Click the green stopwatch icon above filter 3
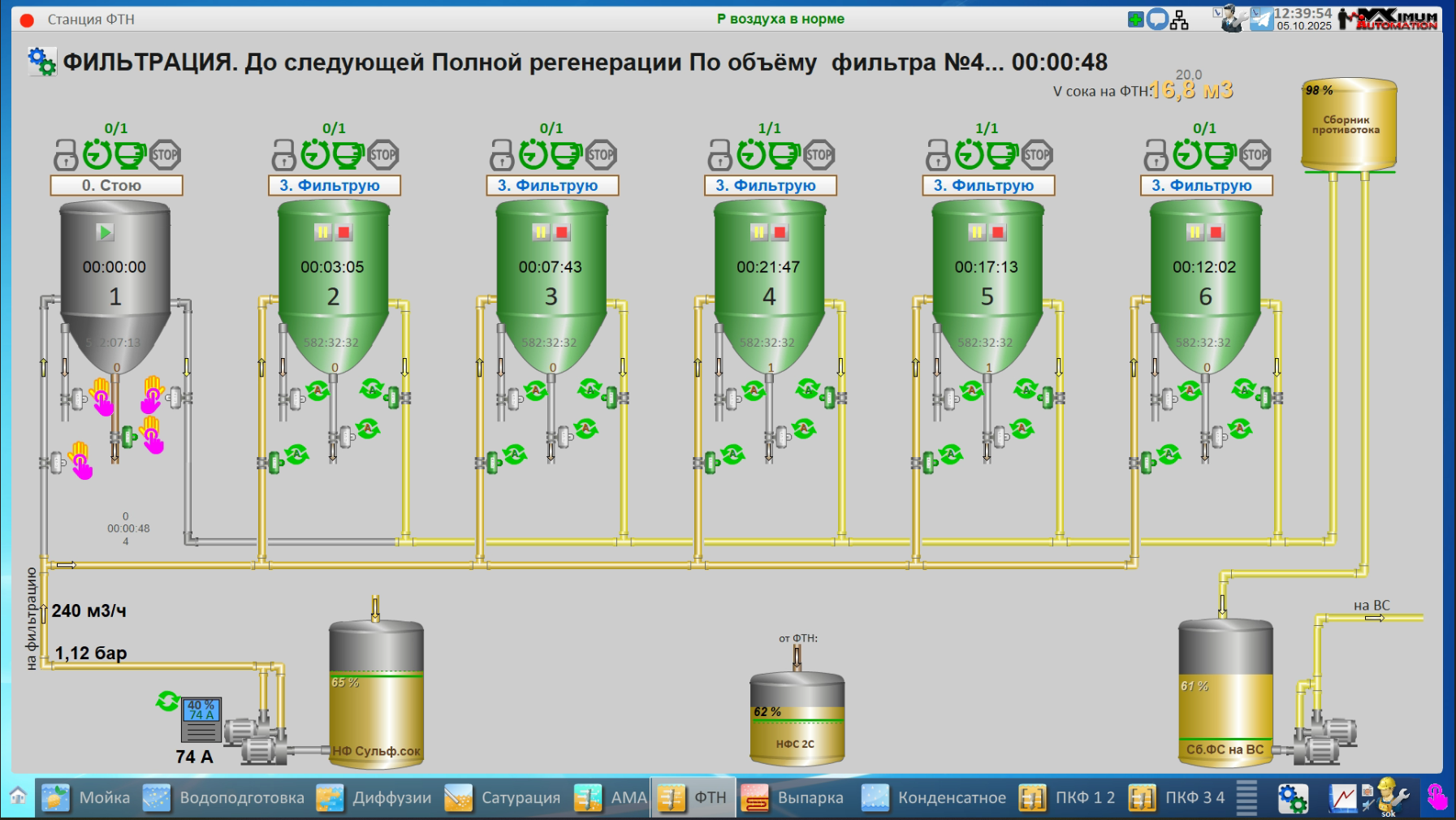Viewport: 1456px width, 820px height. (533, 154)
